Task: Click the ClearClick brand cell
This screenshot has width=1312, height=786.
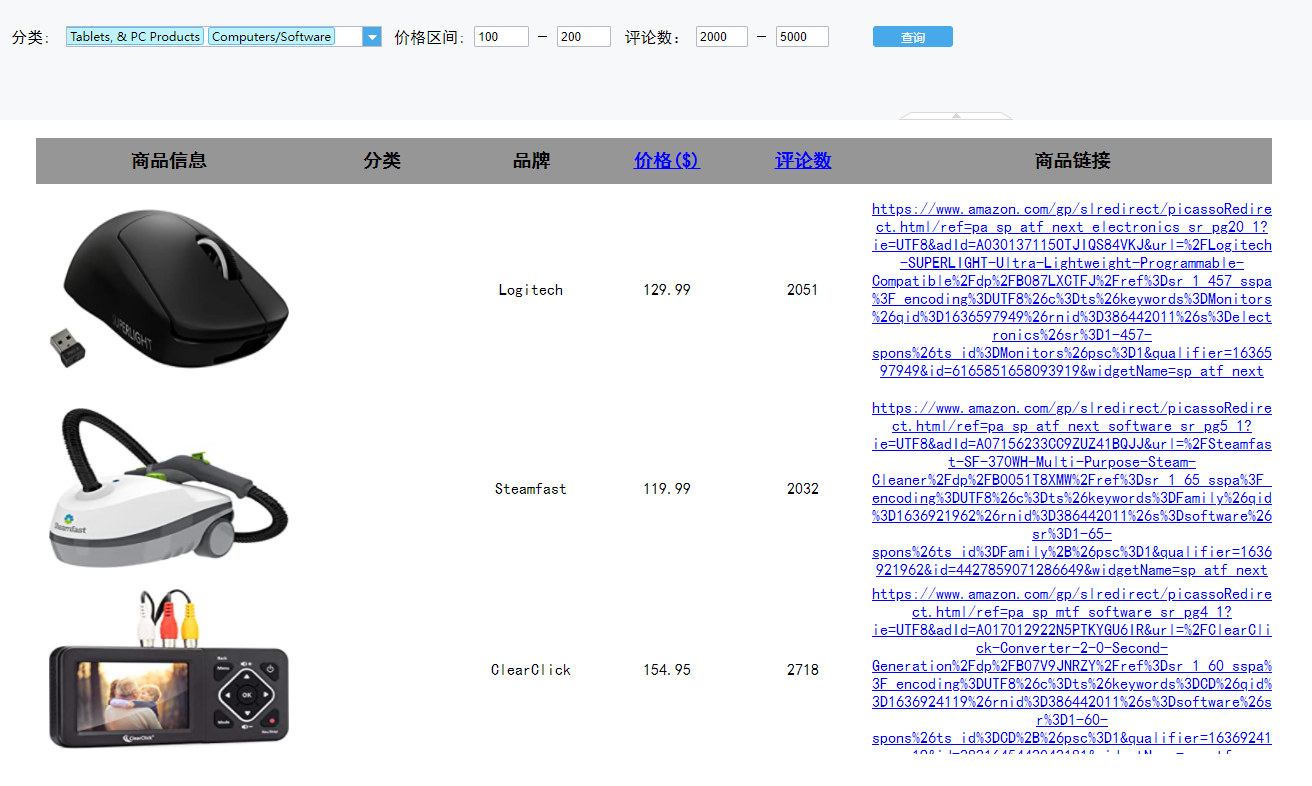Action: coord(531,670)
